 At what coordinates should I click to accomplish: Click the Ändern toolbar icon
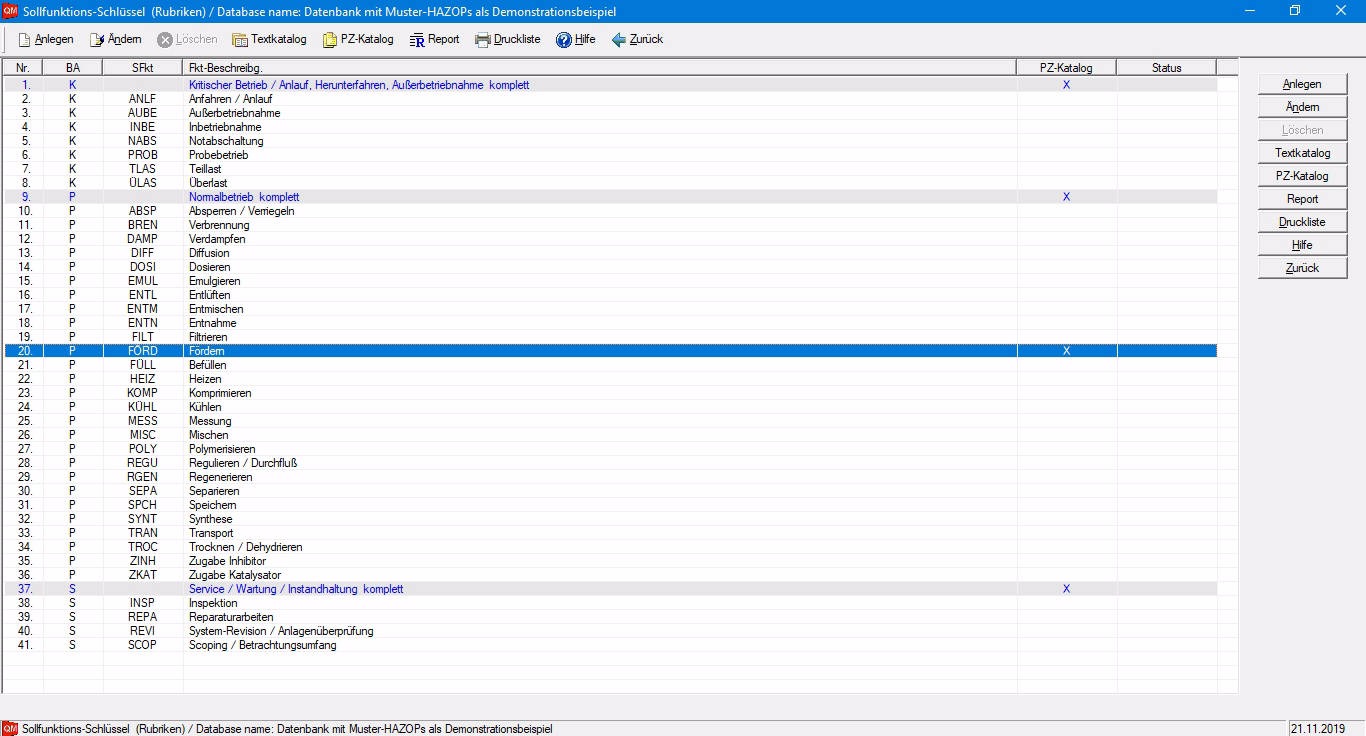tap(97, 40)
